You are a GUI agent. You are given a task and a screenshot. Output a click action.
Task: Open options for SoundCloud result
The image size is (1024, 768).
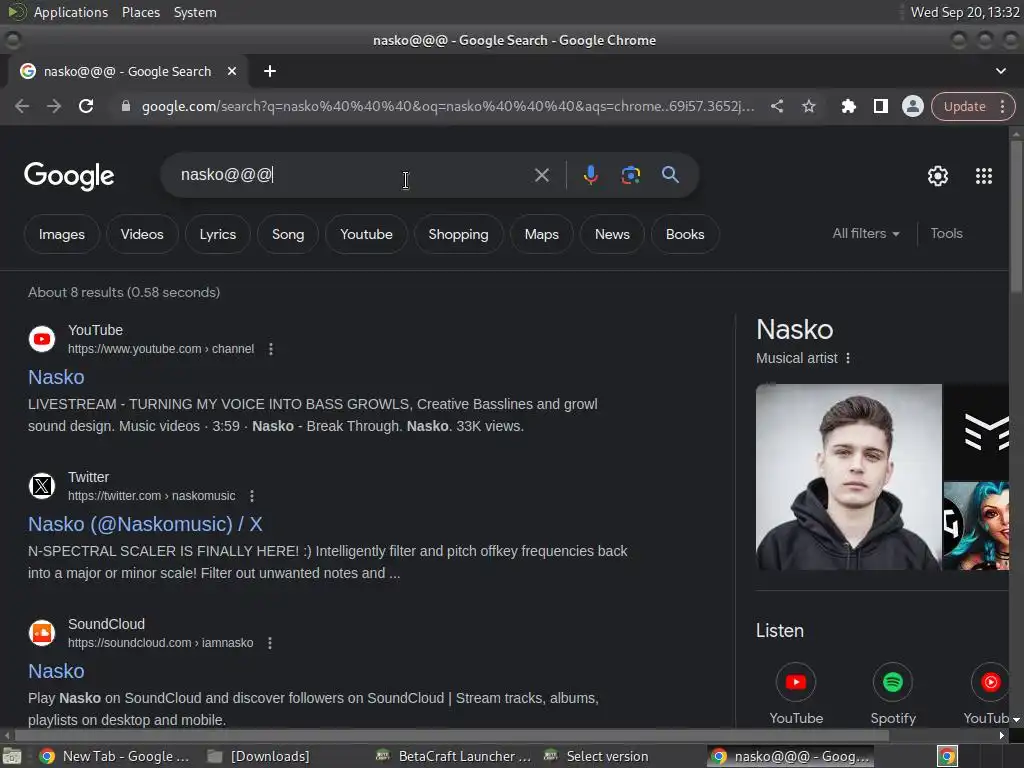pyautogui.click(x=270, y=643)
